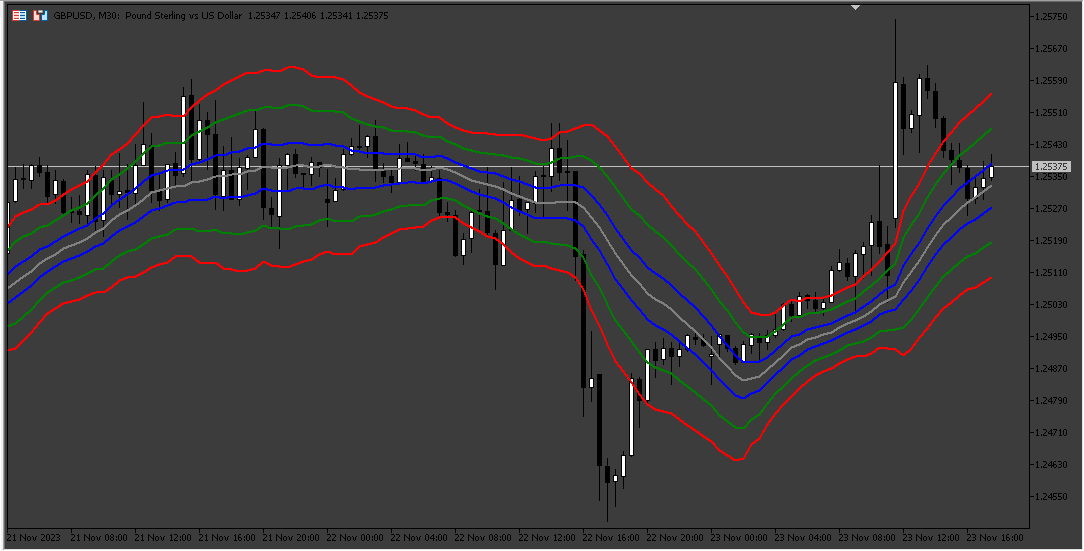Click the 21 Nov 20:00 time label
Screen dimensions: 1084x551
pyautogui.click(x=291, y=538)
